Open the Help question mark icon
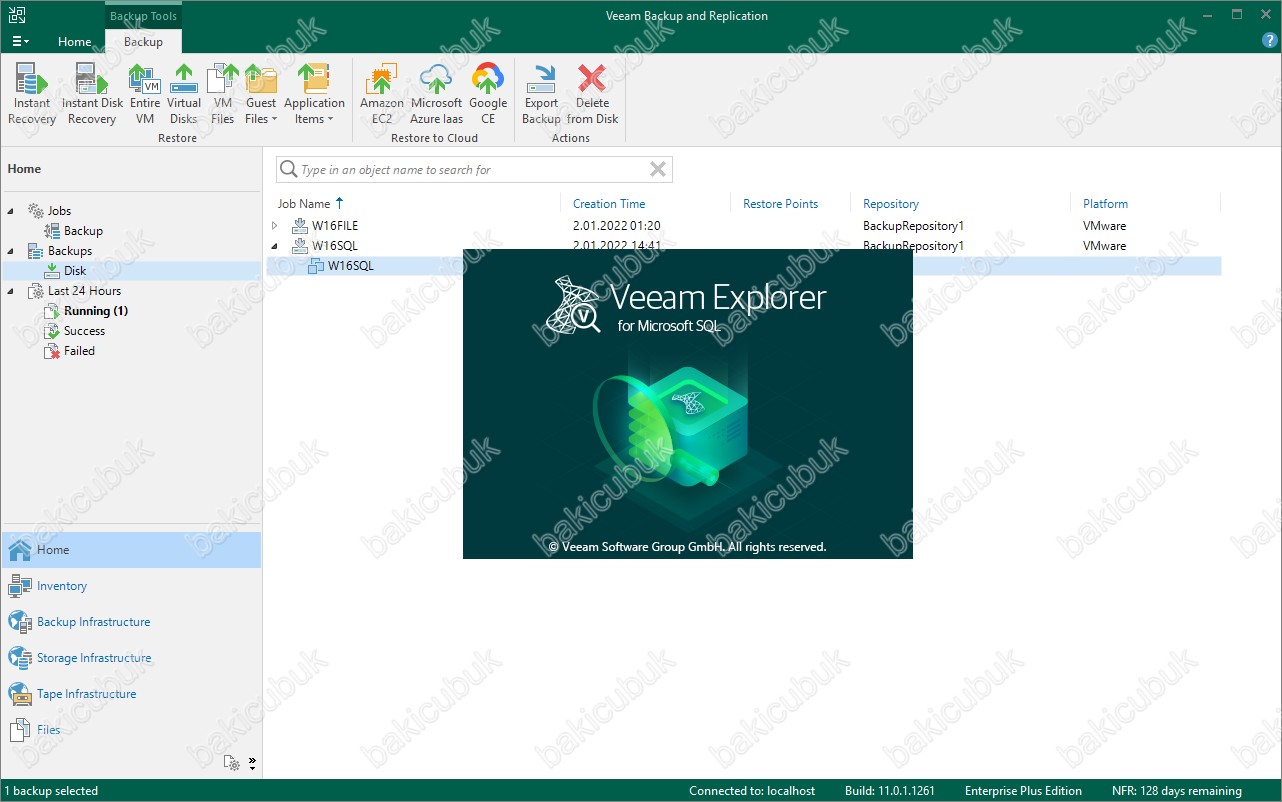Screen dimensions: 1282x802 pos(1270,41)
